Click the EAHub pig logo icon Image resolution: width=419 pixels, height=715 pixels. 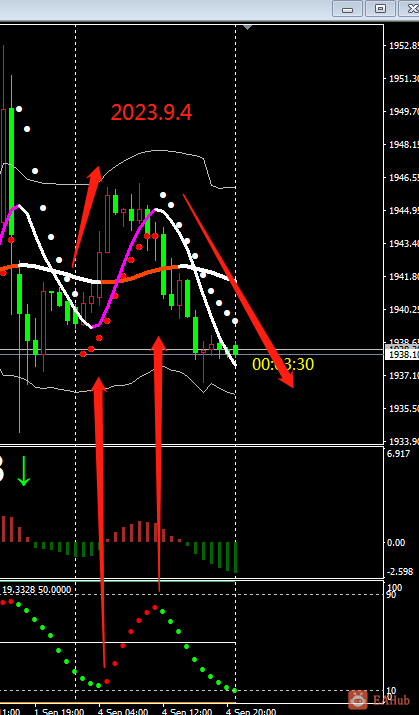coord(358,700)
